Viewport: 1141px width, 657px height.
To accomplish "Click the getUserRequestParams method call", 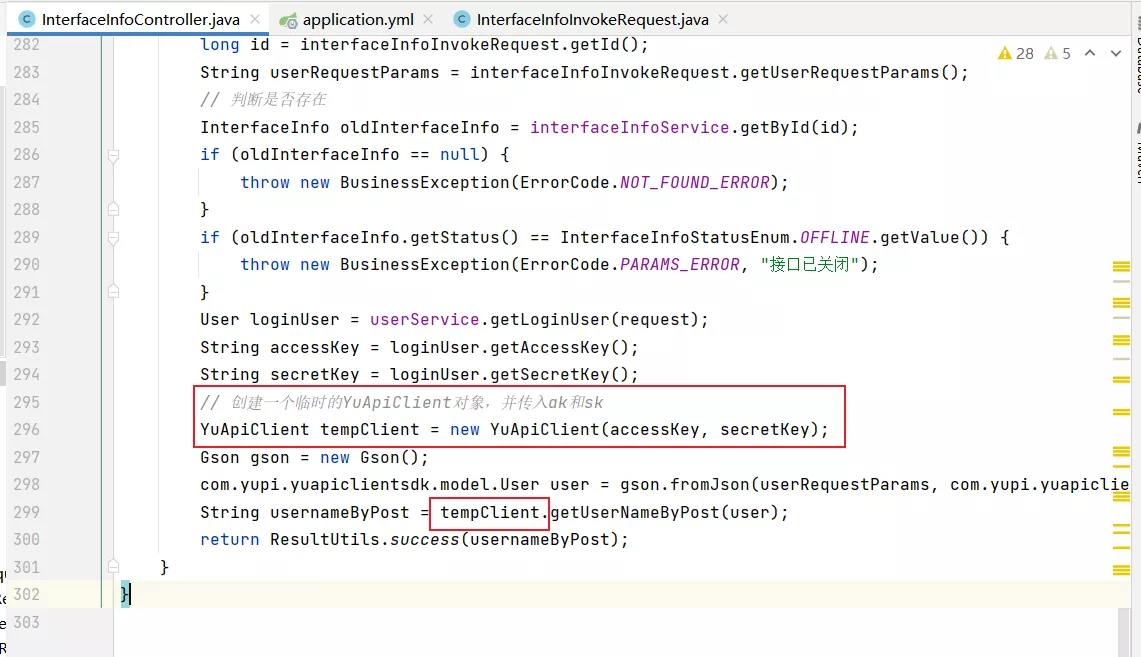I will pos(840,73).
